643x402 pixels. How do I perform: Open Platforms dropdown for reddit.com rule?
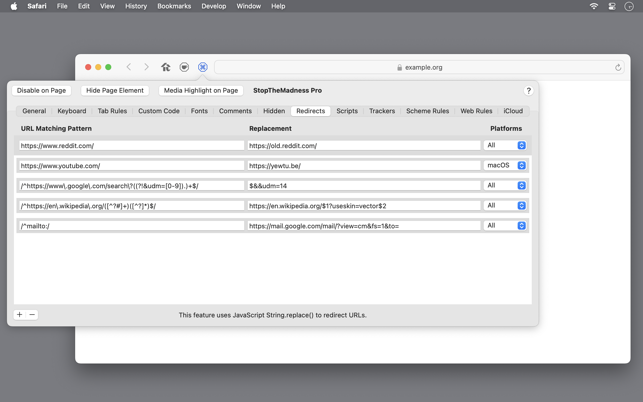[505, 145]
